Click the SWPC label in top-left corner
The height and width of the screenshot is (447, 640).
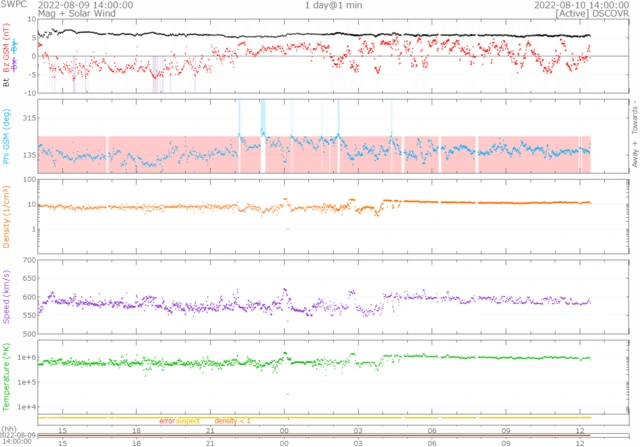tap(15, 5)
